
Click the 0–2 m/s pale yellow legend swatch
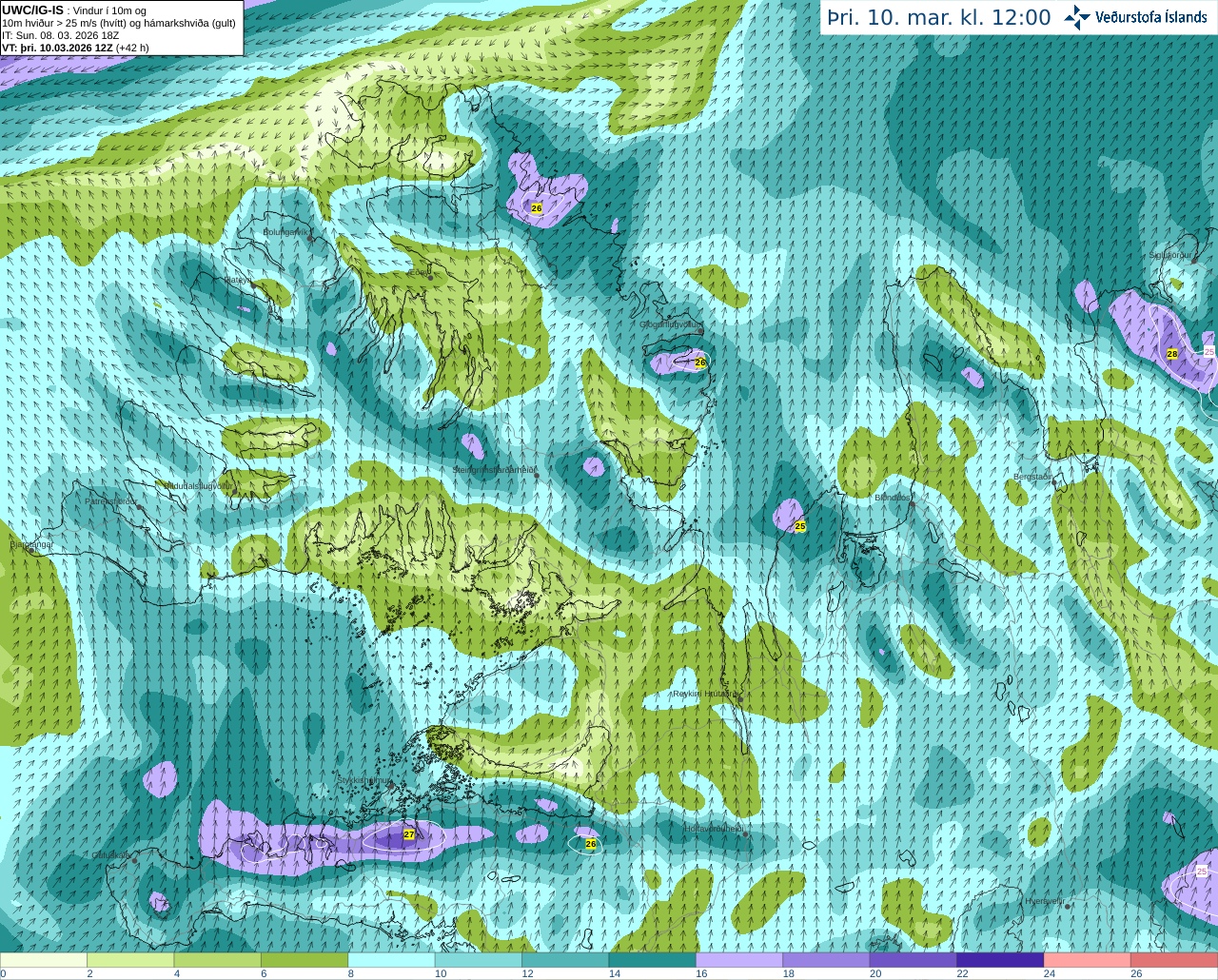pos(44,960)
